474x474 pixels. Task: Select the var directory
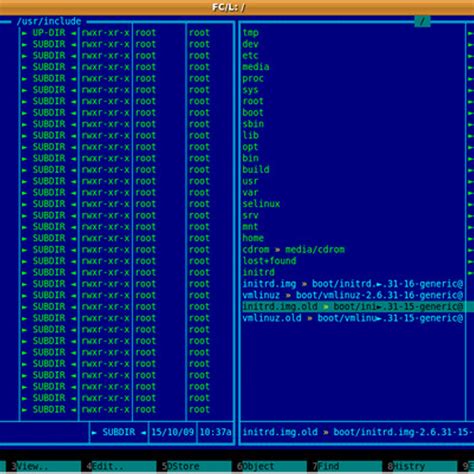point(250,192)
